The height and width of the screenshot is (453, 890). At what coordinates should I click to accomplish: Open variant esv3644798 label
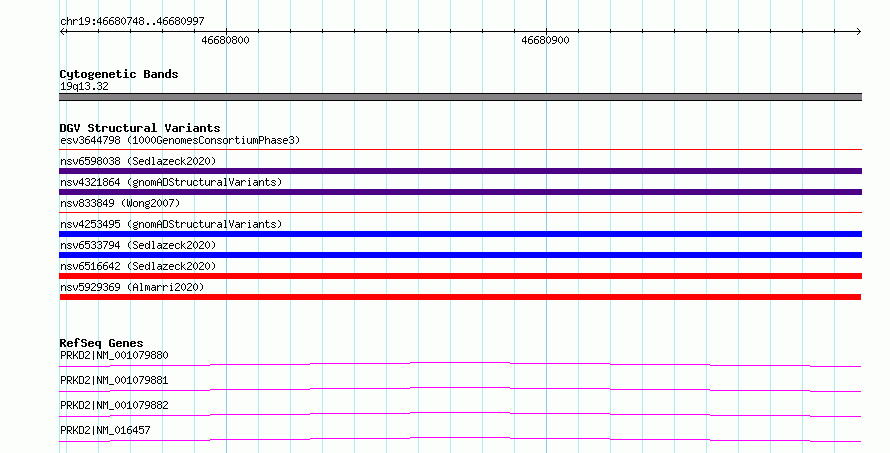tap(180, 140)
